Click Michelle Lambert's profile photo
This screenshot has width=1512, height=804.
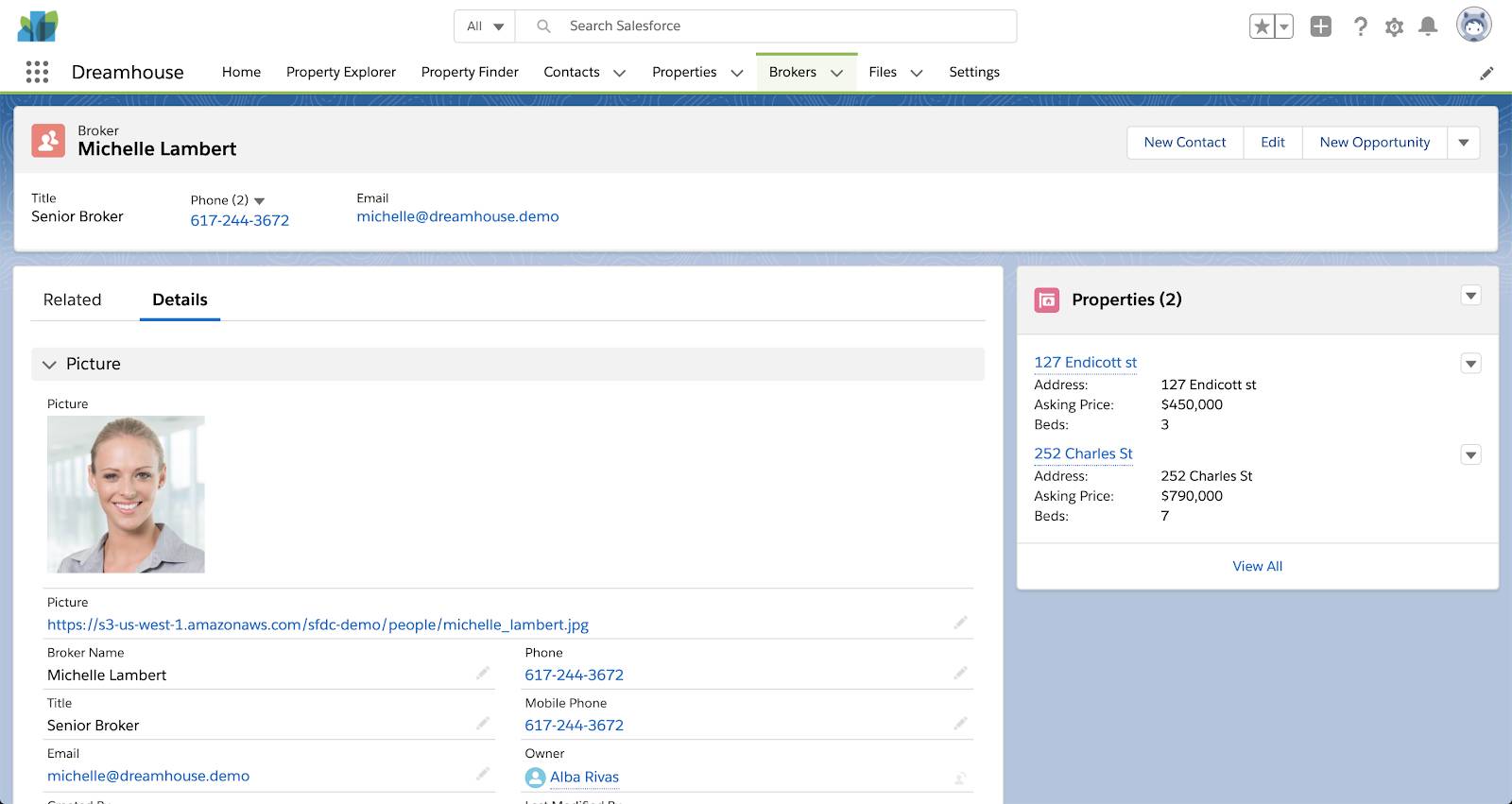126,494
